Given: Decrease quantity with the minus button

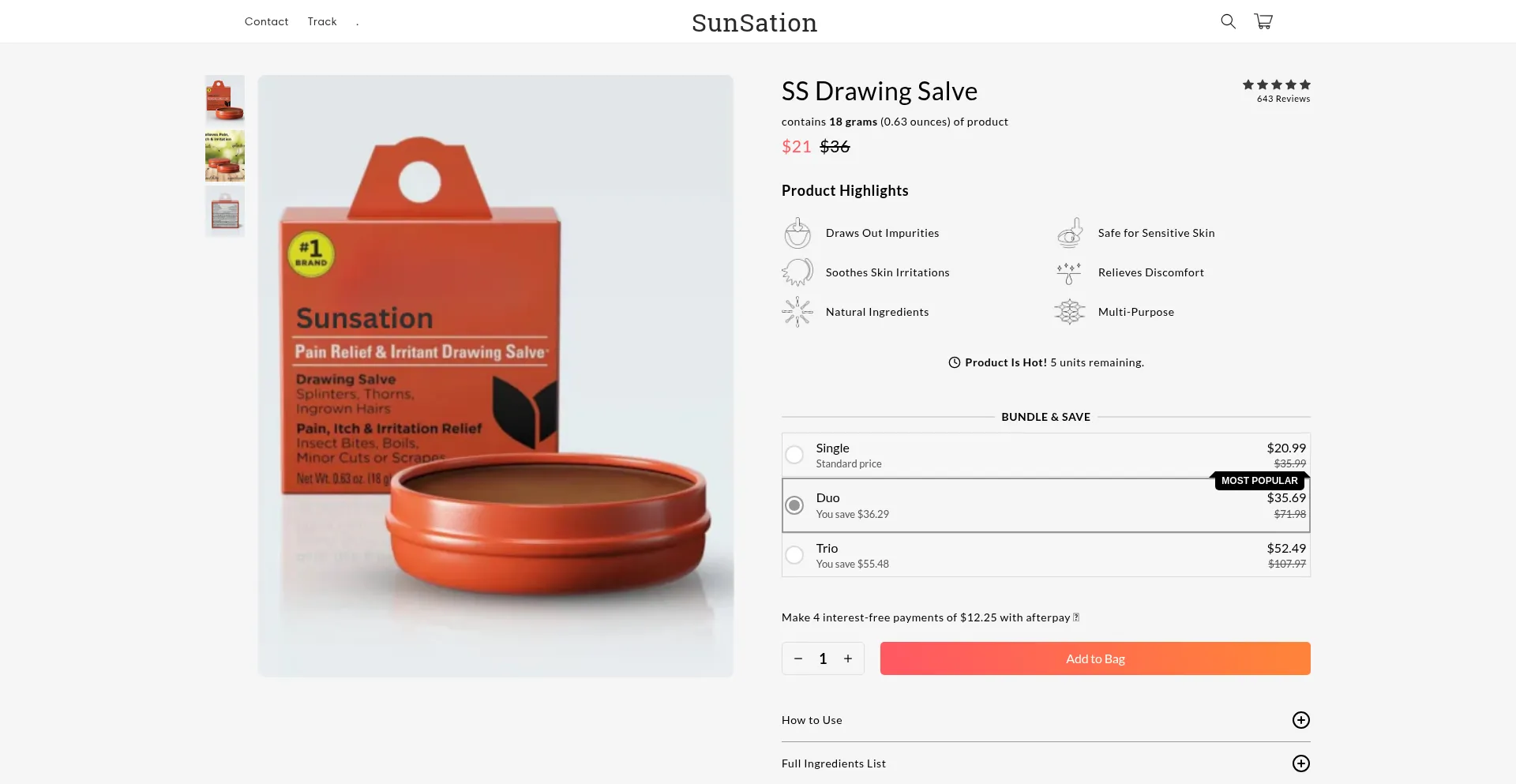Looking at the screenshot, I should tap(798, 658).
